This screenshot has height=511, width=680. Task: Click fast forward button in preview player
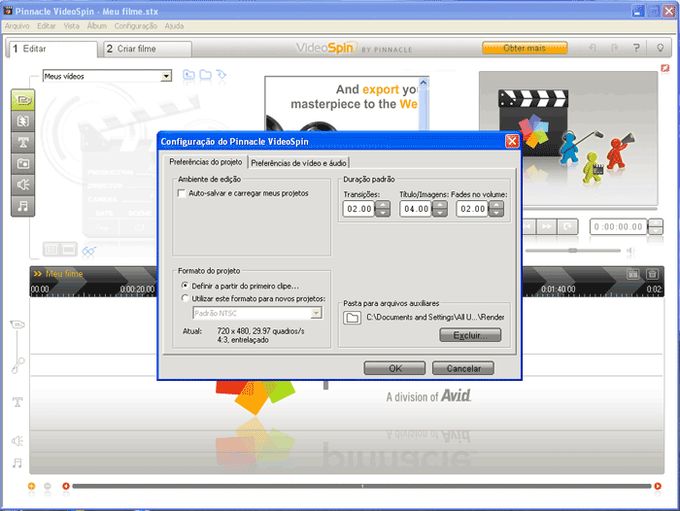pyautogui.click(x=547, y=226)
